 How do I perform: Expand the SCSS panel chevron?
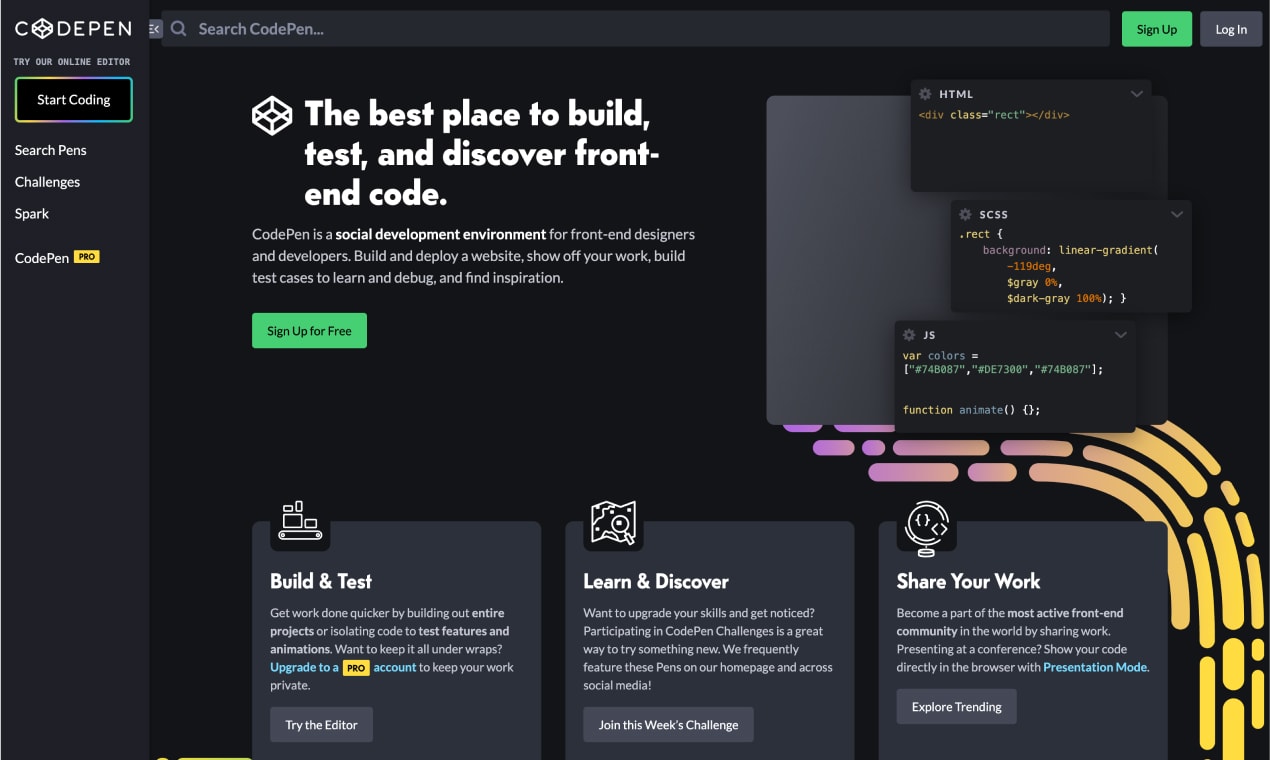tap(1177, 214)
